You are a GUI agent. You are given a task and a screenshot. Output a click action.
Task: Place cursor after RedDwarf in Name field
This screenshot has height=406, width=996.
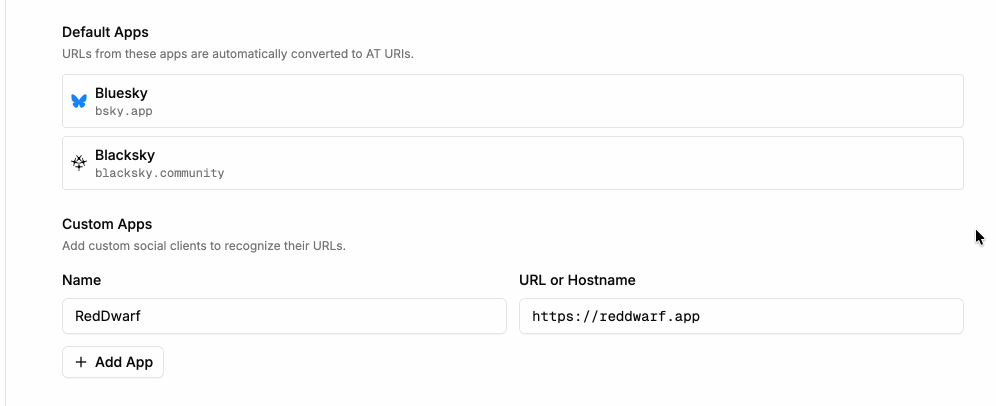pos(142,316)
